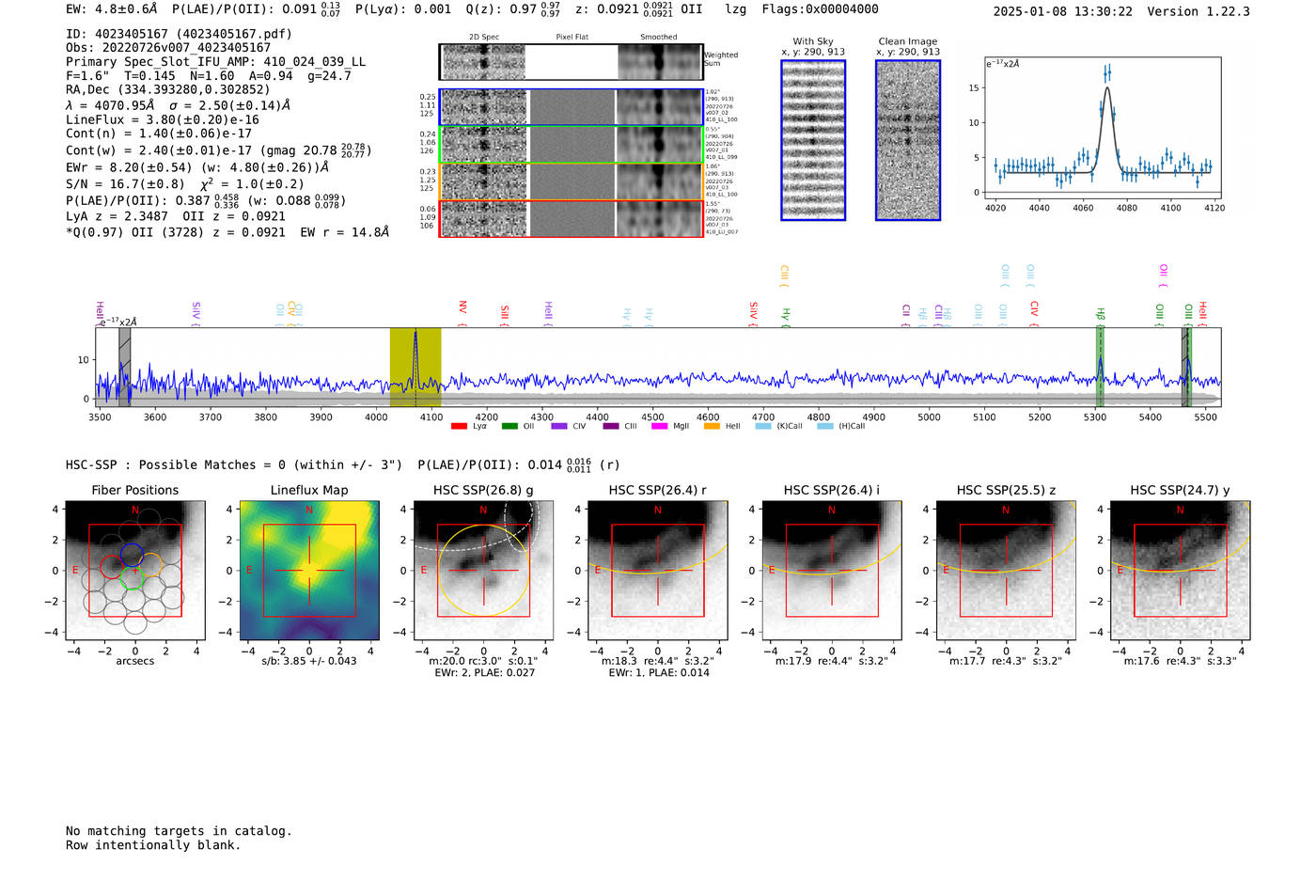Click the (H)CaII legend swatch
Viewport: 1316px width, 896px height.
[x=825, y=427]
